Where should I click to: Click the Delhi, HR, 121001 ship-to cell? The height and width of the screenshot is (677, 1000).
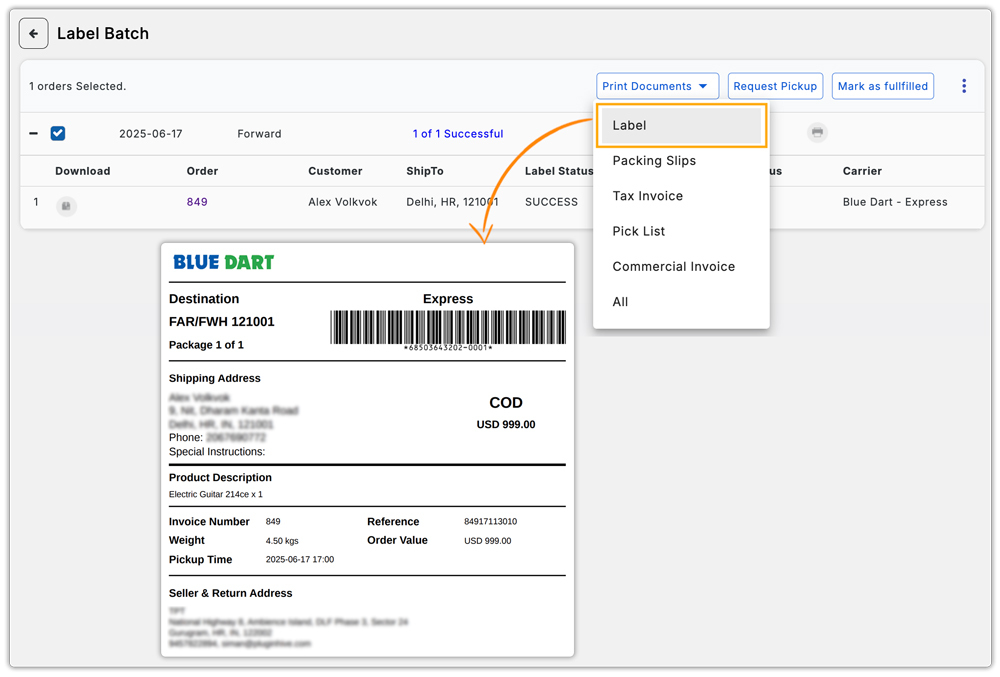coord(452,202)
